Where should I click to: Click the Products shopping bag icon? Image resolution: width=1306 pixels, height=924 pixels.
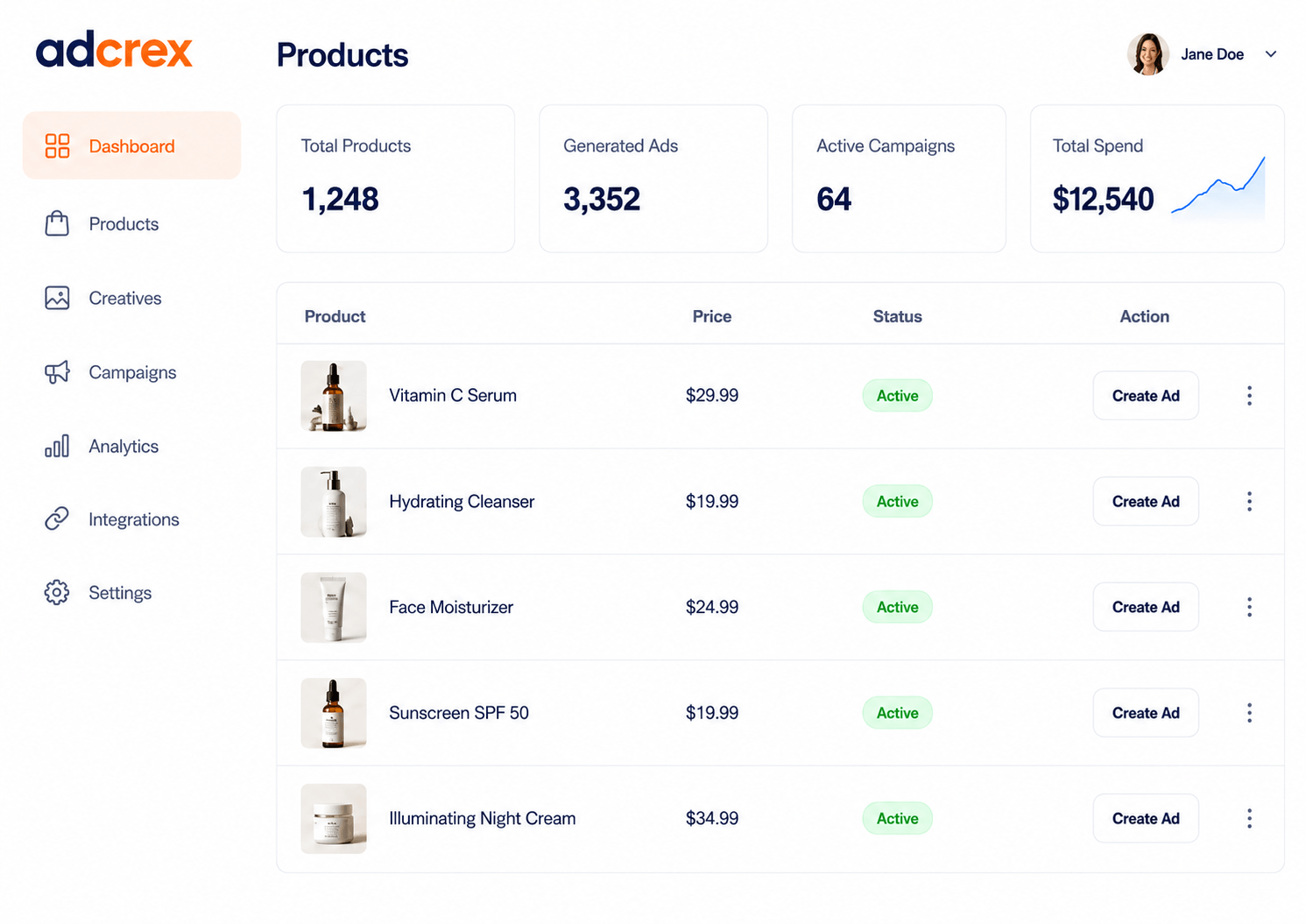tap(57, 223)
